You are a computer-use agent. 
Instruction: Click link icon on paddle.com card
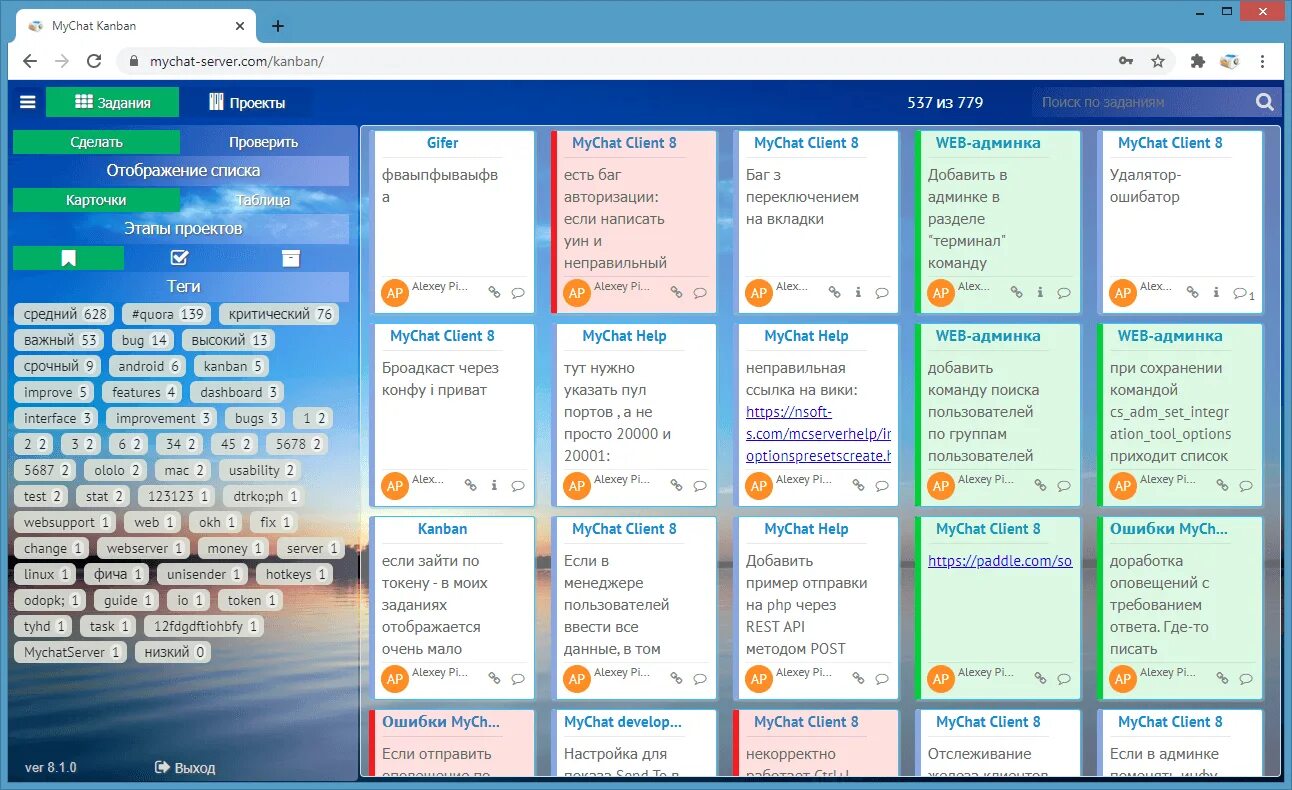point(1040,679)
